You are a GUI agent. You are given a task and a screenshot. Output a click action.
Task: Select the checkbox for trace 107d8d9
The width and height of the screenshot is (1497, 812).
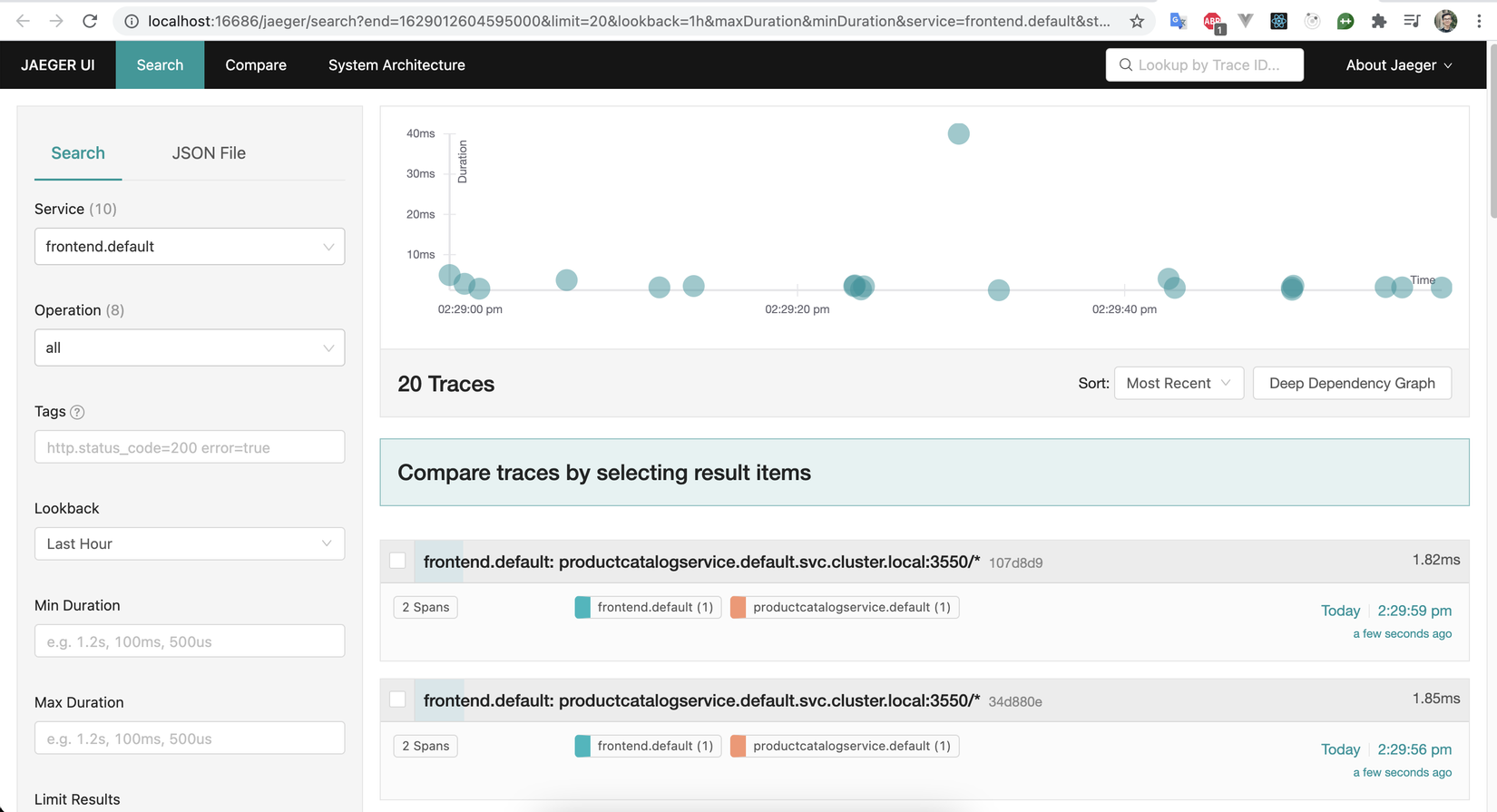(397, 561)
